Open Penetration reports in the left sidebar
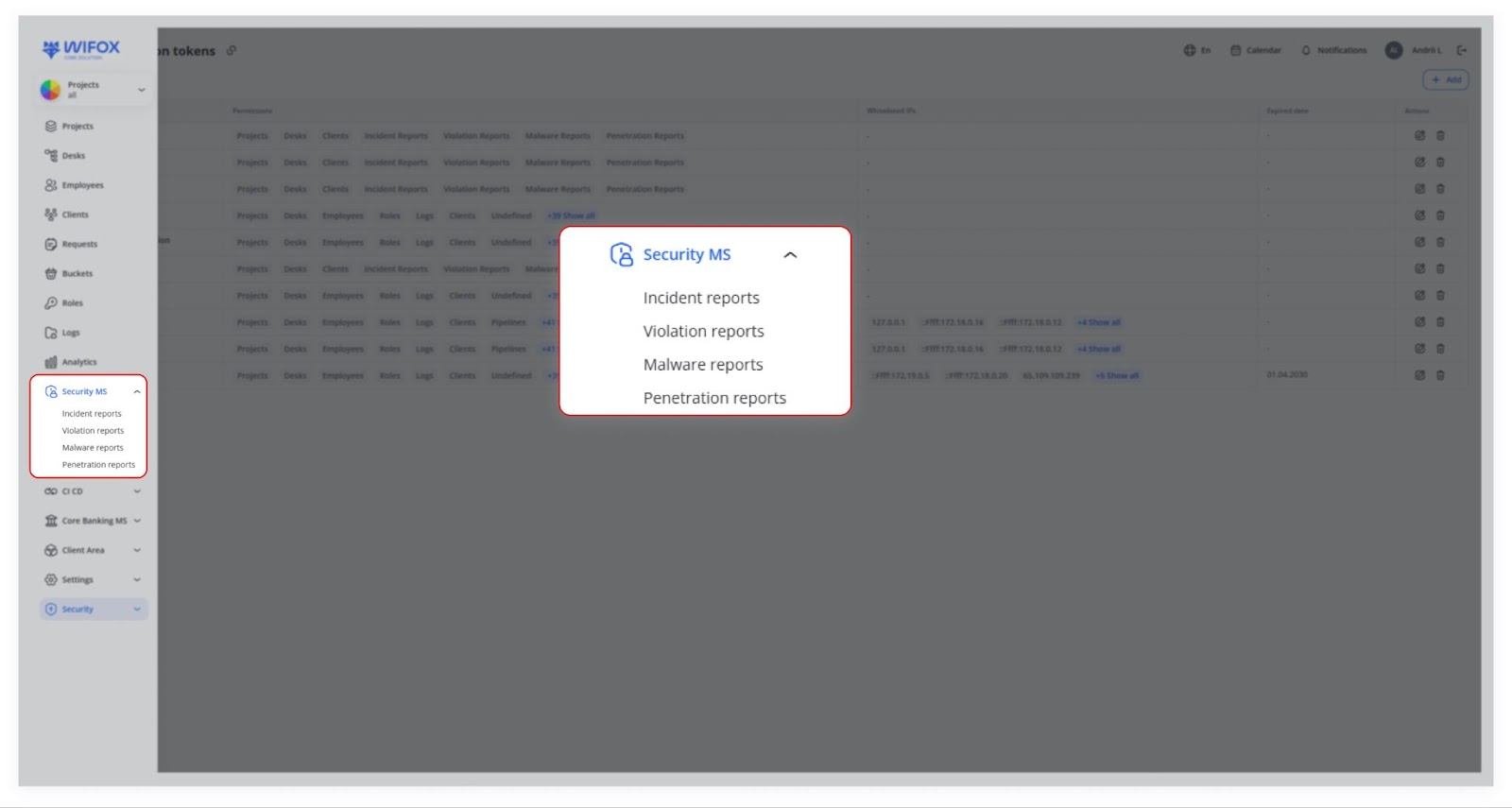The height and width of the screenshot is (808, 1512). (x=98, y=465)
